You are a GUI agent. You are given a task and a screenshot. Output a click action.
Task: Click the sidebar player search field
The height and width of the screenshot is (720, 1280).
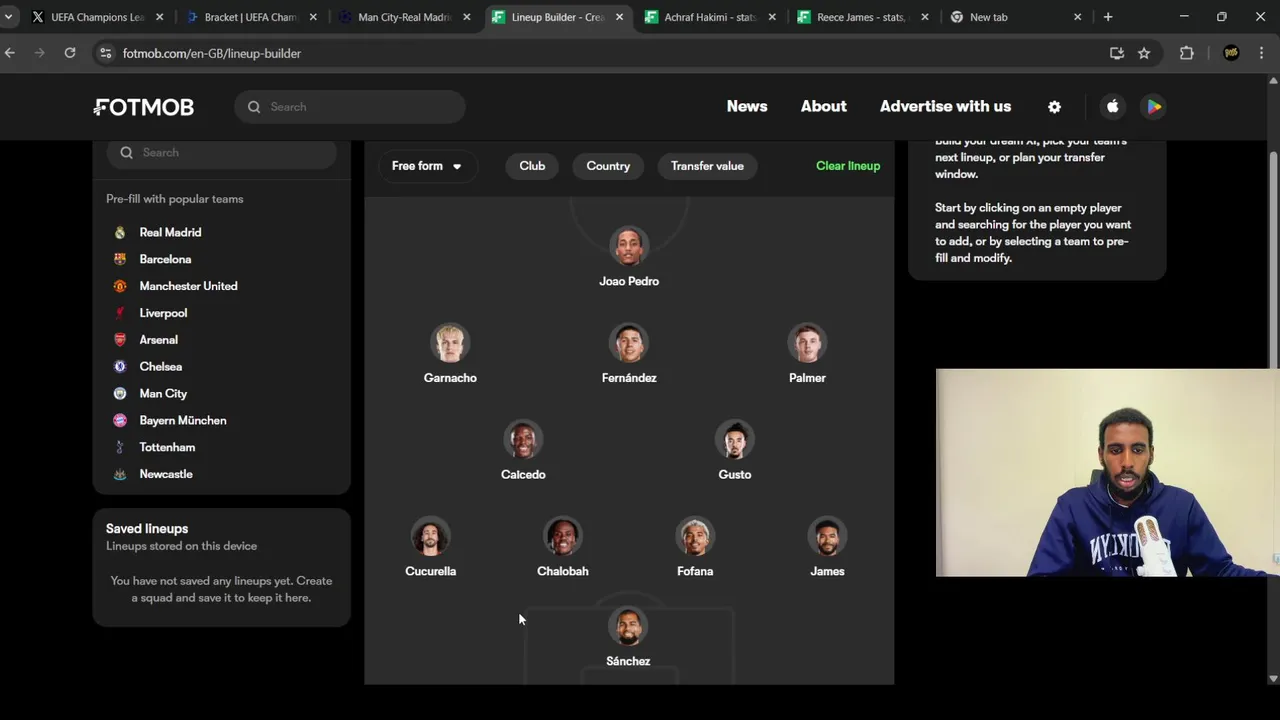pyautogui.click(x=222, y=153)
